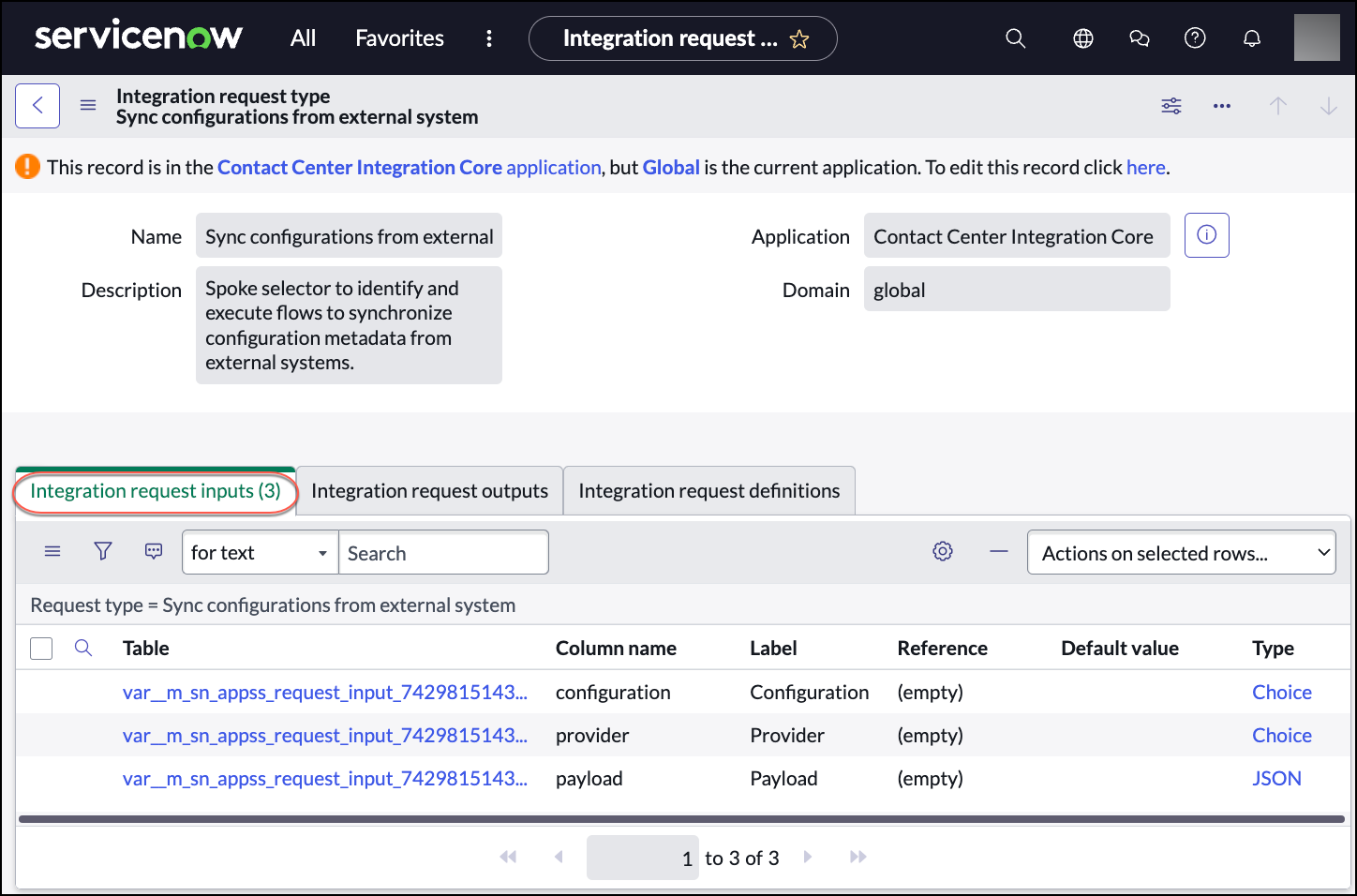Click the list Search text box
Viewport: 1357px width, 896px height.
click(443, 553)
